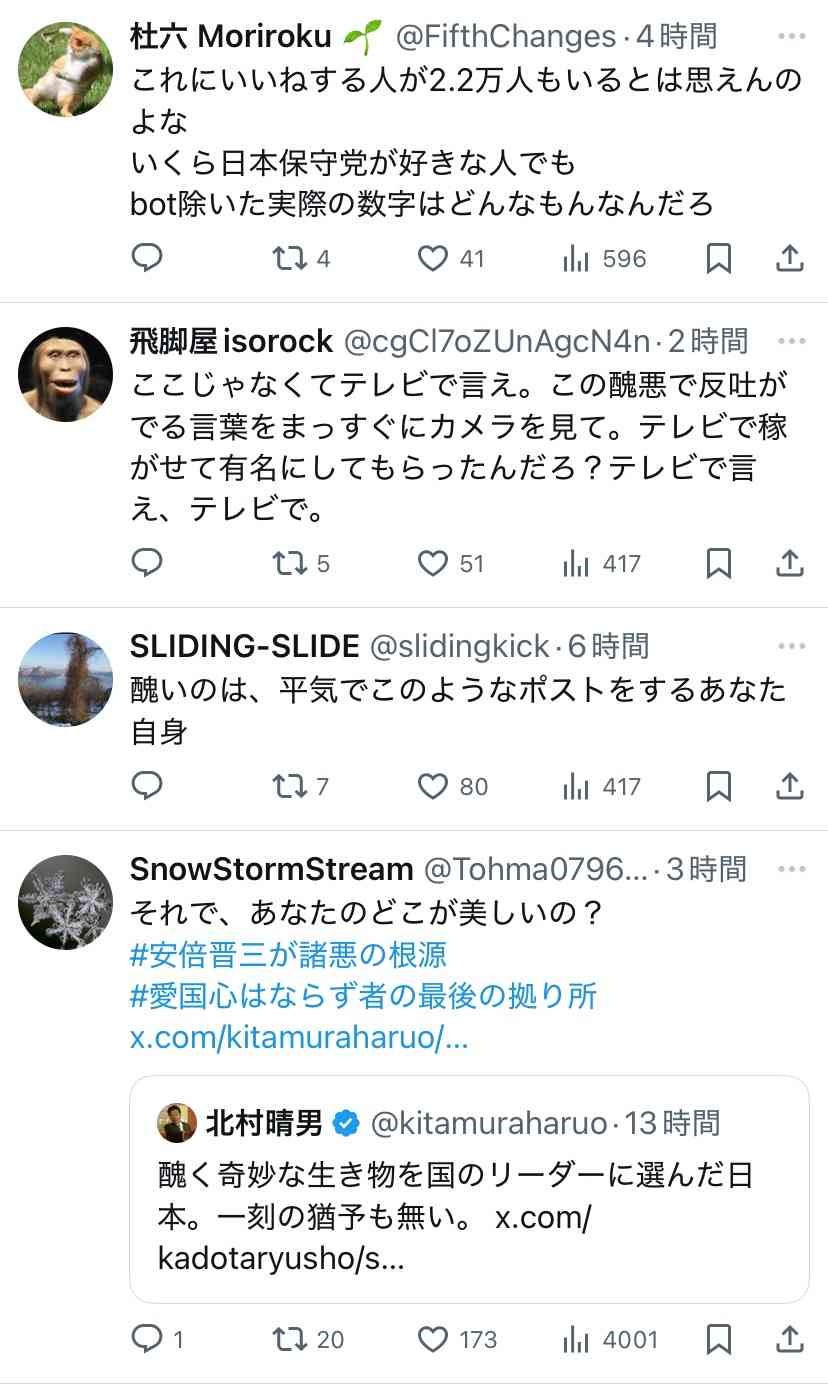Bookmark the SnowStormStream post
The height and width of the screenshot is (1385, 828).
click(x=718, y=1339)
